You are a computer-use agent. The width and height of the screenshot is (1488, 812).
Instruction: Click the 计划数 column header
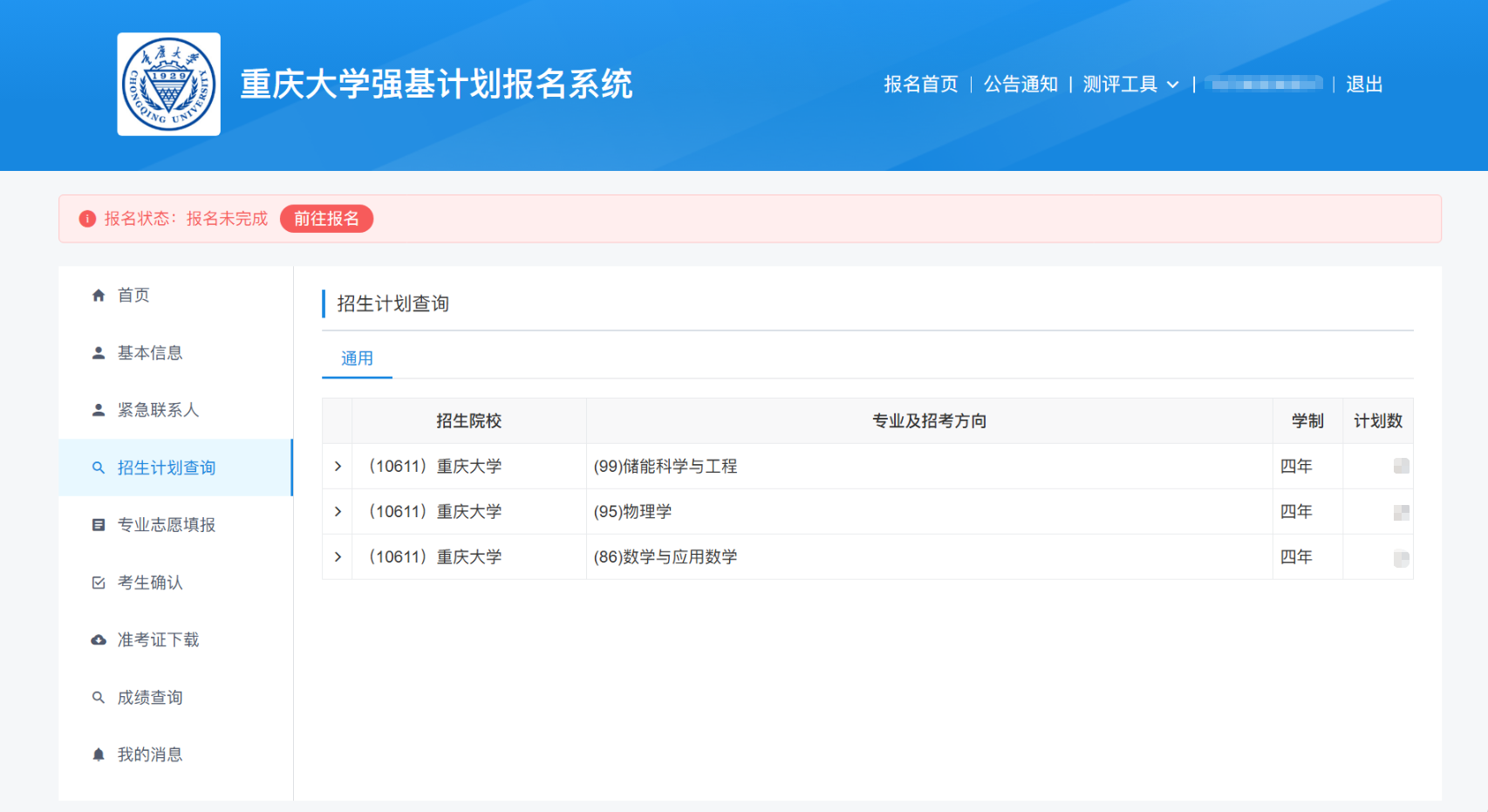pyautogui.click(x=1378, y=421)
